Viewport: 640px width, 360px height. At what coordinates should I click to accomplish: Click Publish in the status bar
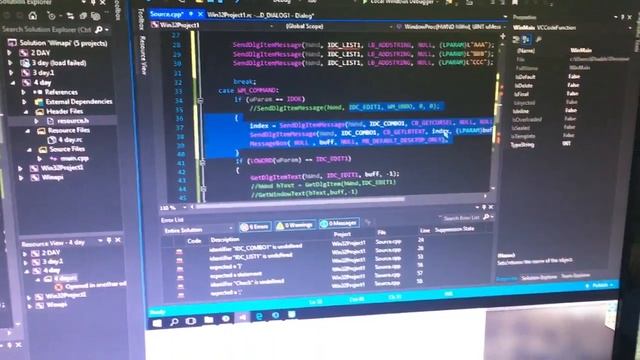pyautogui.click(x=600, y=285)
